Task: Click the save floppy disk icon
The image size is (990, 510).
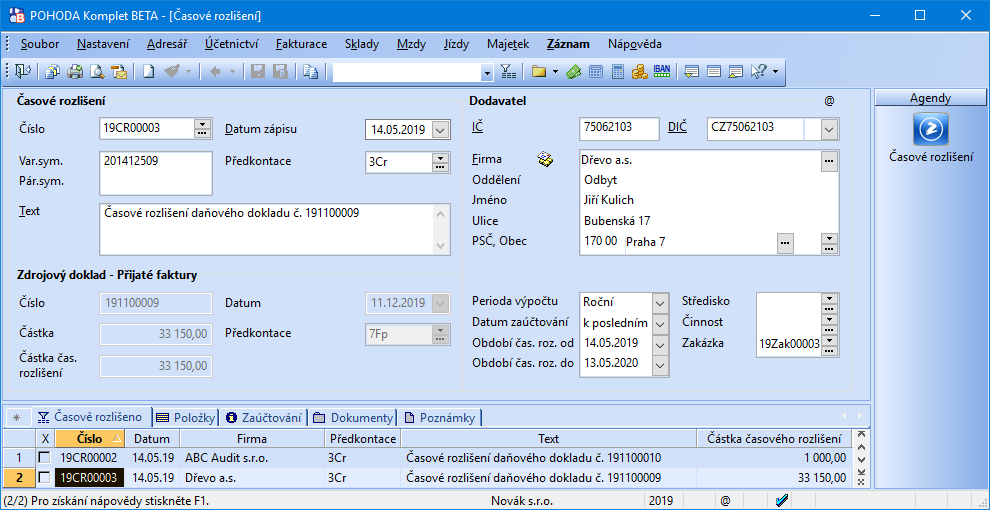Action: tap(258, 72)
